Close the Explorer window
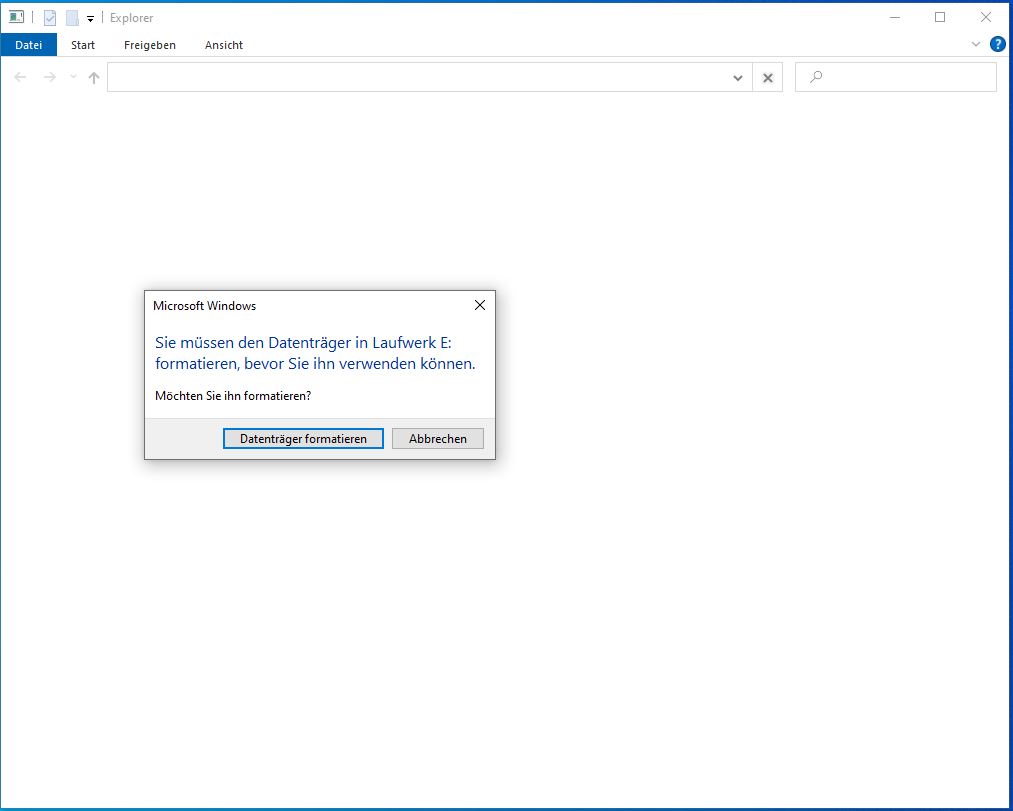The height and width of the screenshot is (811, 1013). point(986,17)
